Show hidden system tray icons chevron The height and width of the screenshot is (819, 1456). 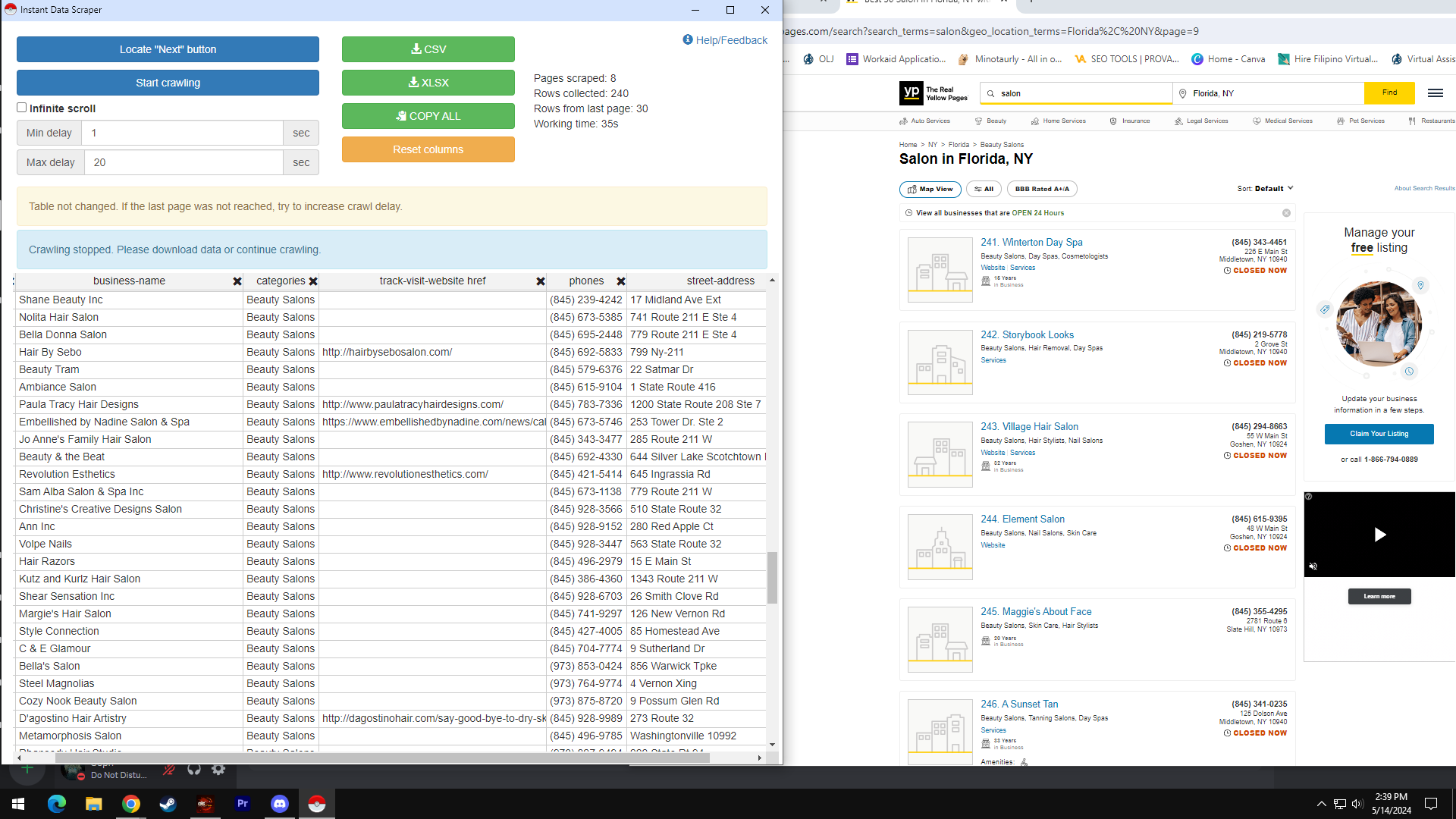(x=1321, y=804)
